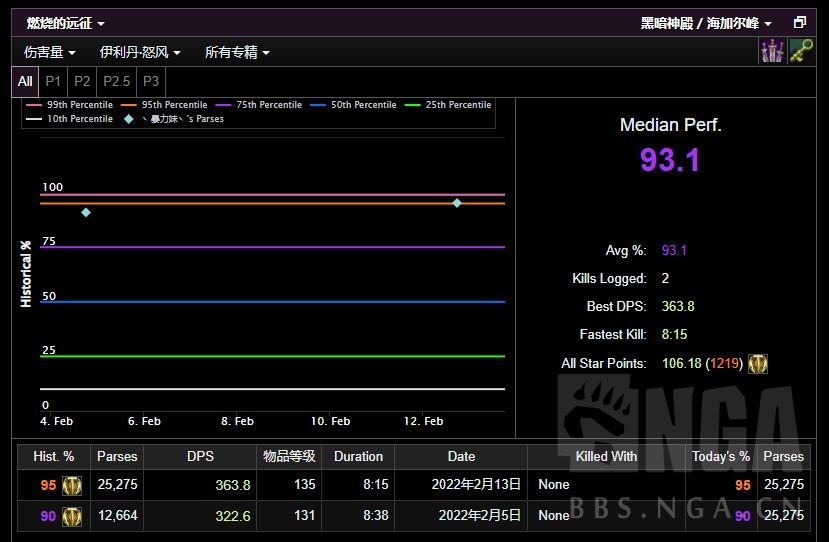829x542 pixels.
Task: Click the All Star trophy icon beside 1219
Action: [758, 364]
